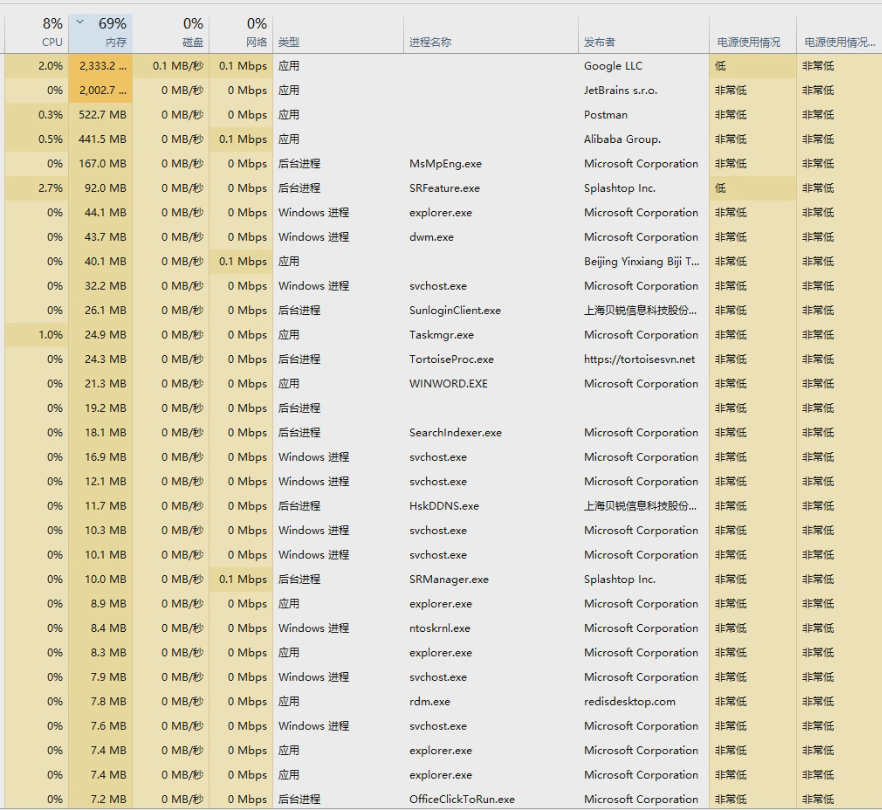Select svchost.exe in the 10.3 MB row
The height and width of the screenshot is (810, 882).
(x=438, y=530)
